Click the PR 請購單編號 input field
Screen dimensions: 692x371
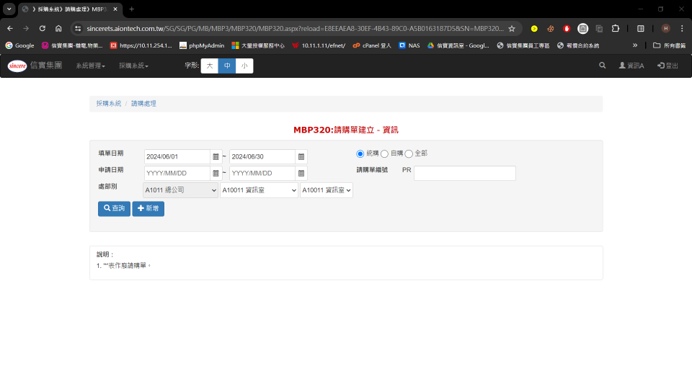point(465,173)
